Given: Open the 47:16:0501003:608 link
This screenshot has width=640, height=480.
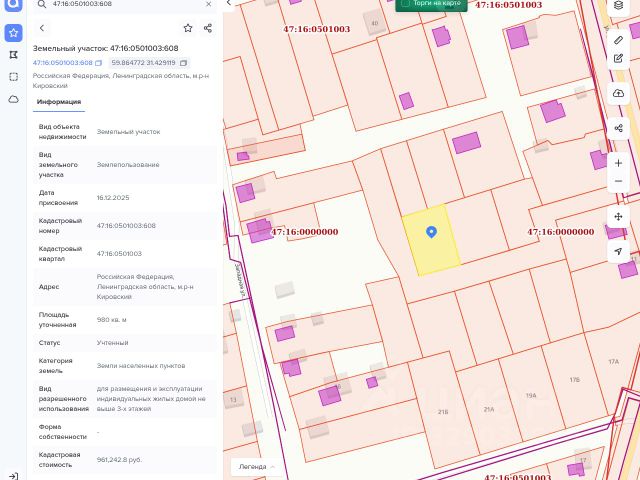Looking at the screenshot, I should point(63,63).
